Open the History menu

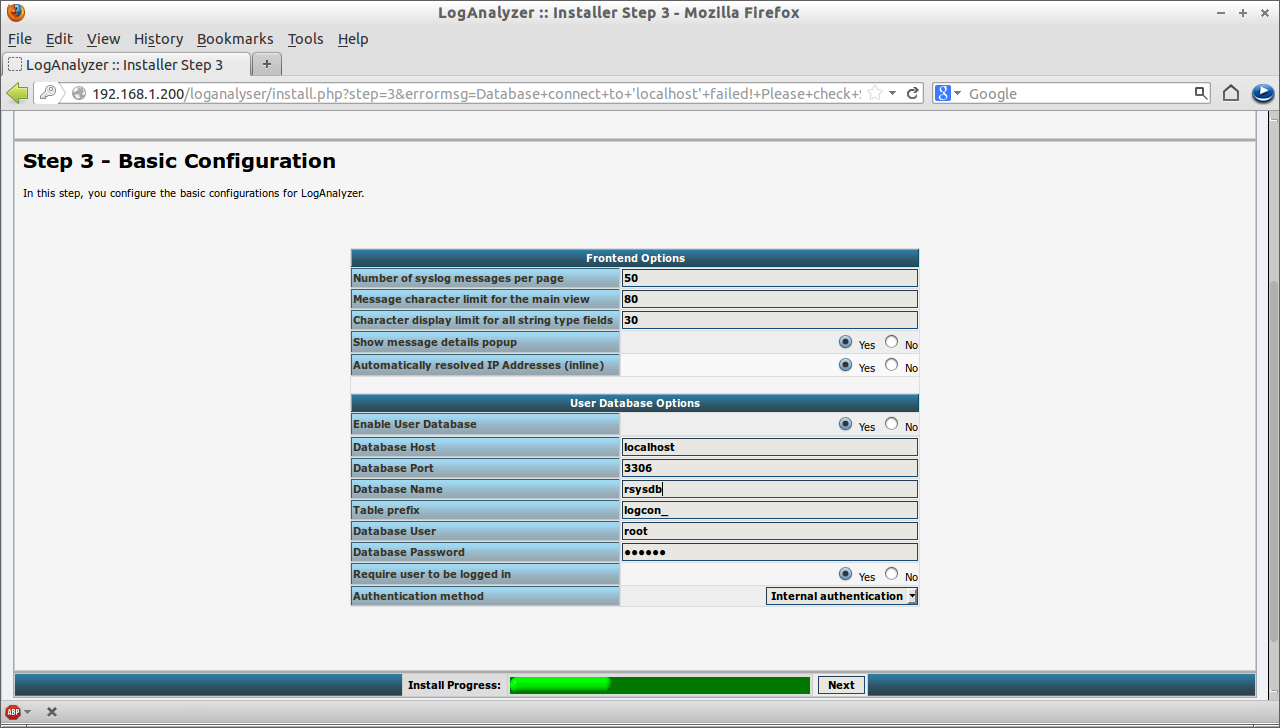point(158,39)
